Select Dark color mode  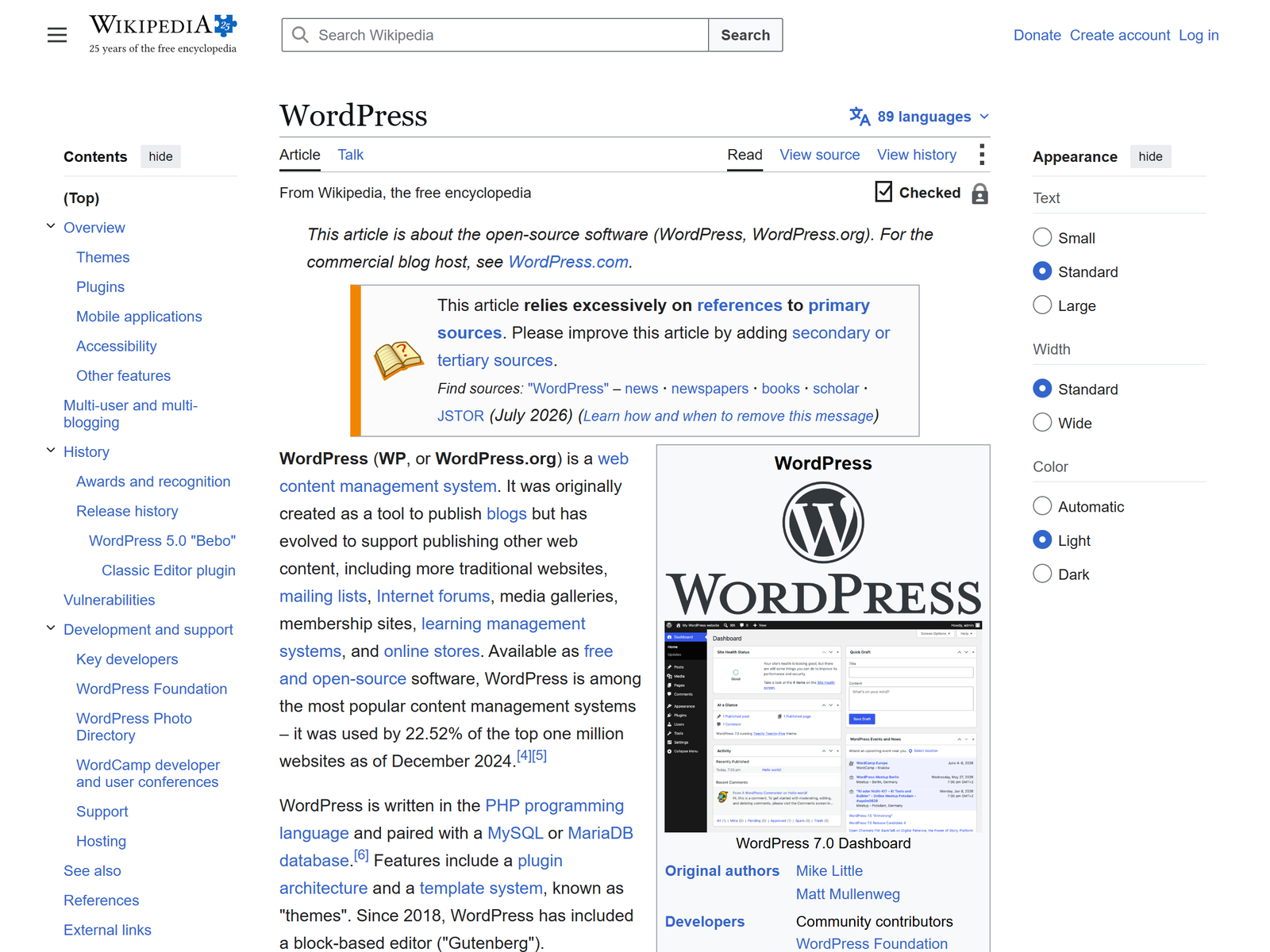pyautogui.click(x=1042, y=574)
